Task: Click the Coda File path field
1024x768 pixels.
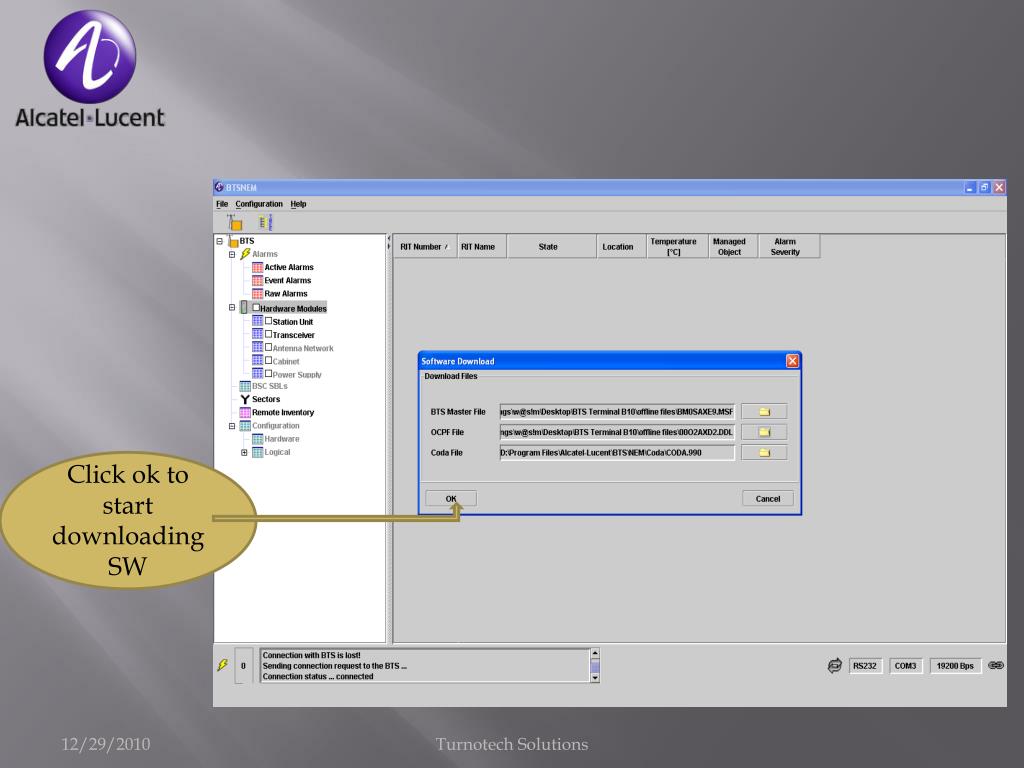Action: 617,453
